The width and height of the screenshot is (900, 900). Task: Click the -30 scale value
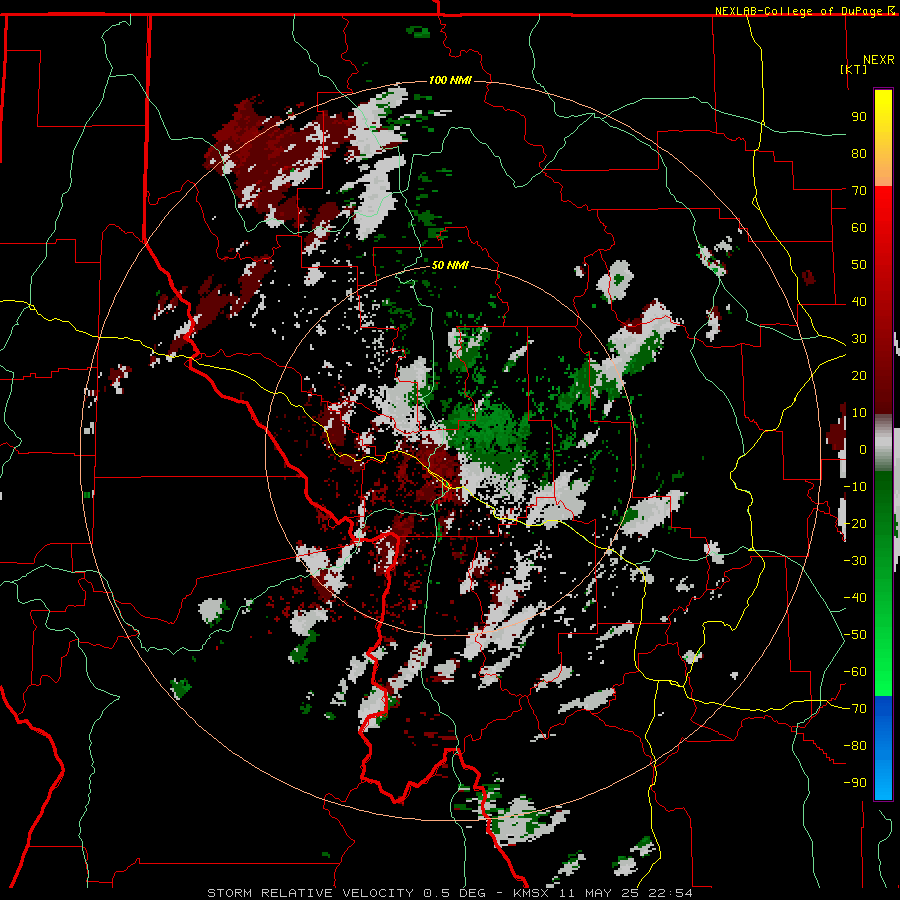pos(855,561)
